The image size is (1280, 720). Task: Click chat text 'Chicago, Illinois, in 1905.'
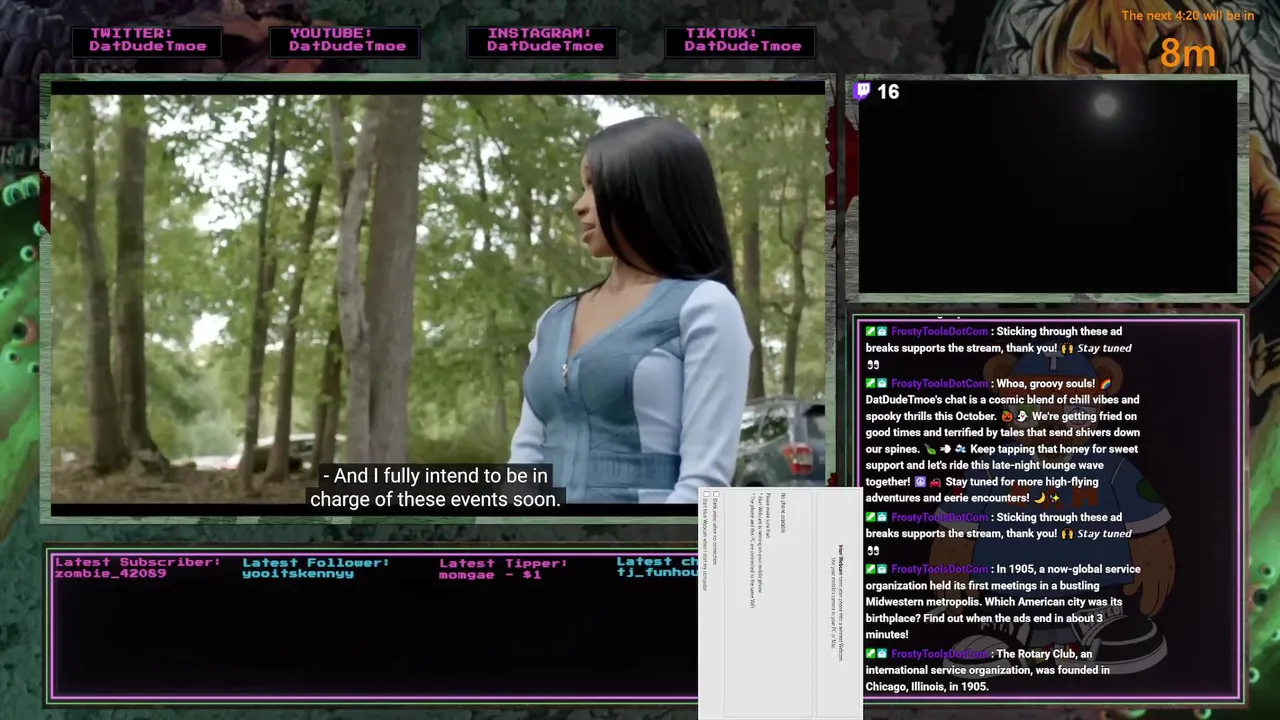[927, 687]
